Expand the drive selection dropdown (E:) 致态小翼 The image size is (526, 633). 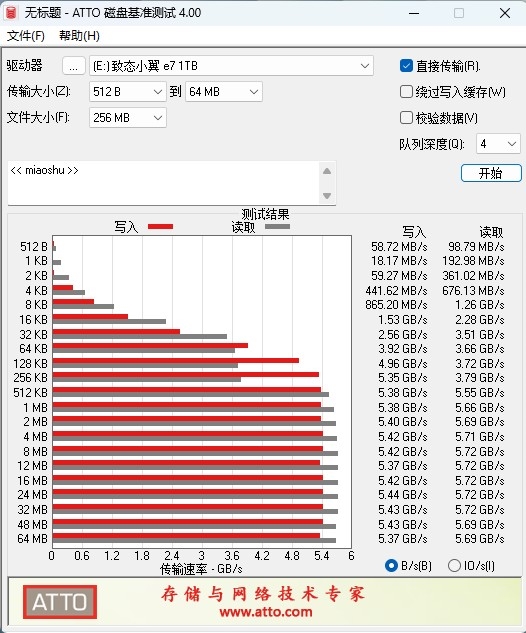(x=231, y=66)
